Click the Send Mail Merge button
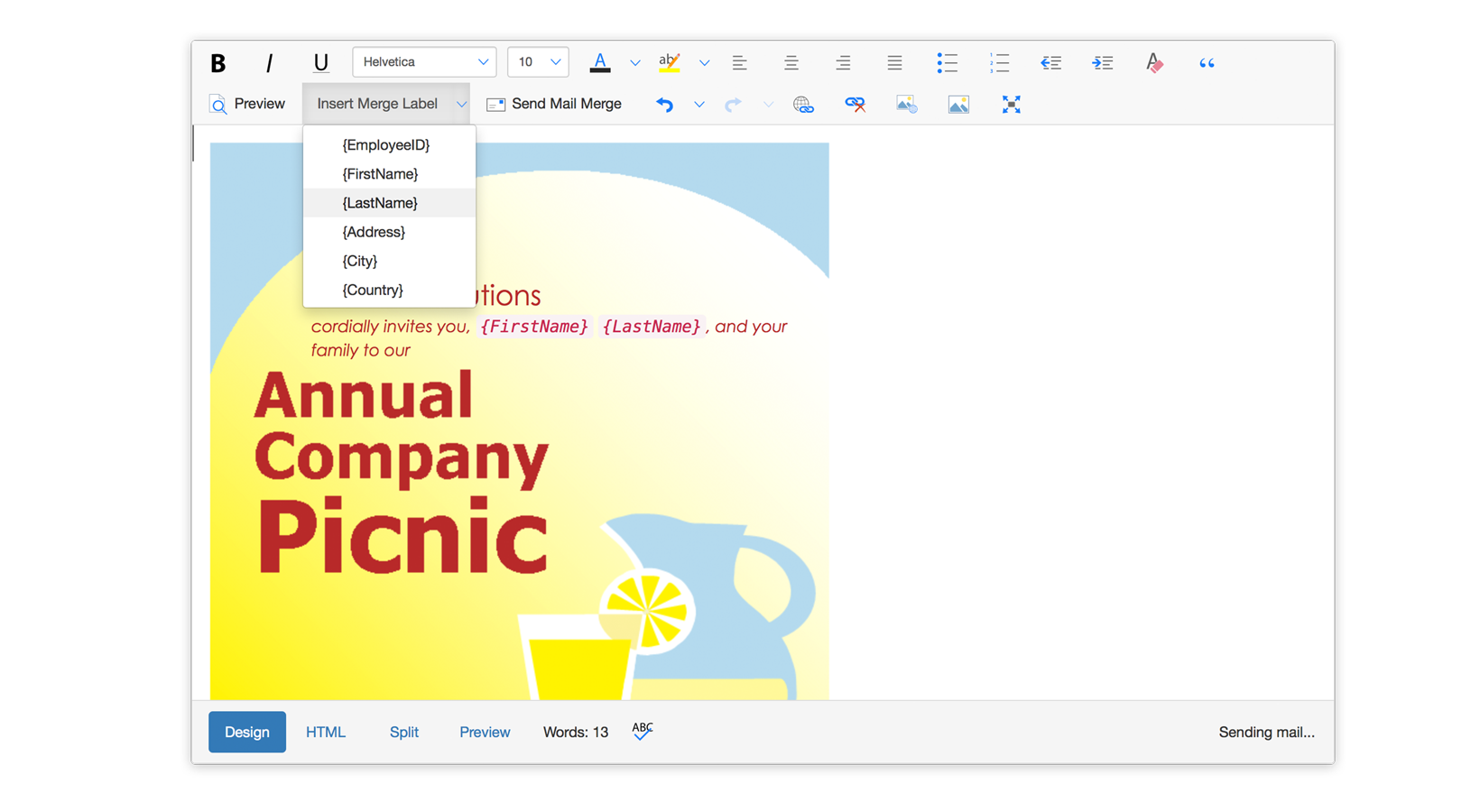 click(x=554, y=104)
